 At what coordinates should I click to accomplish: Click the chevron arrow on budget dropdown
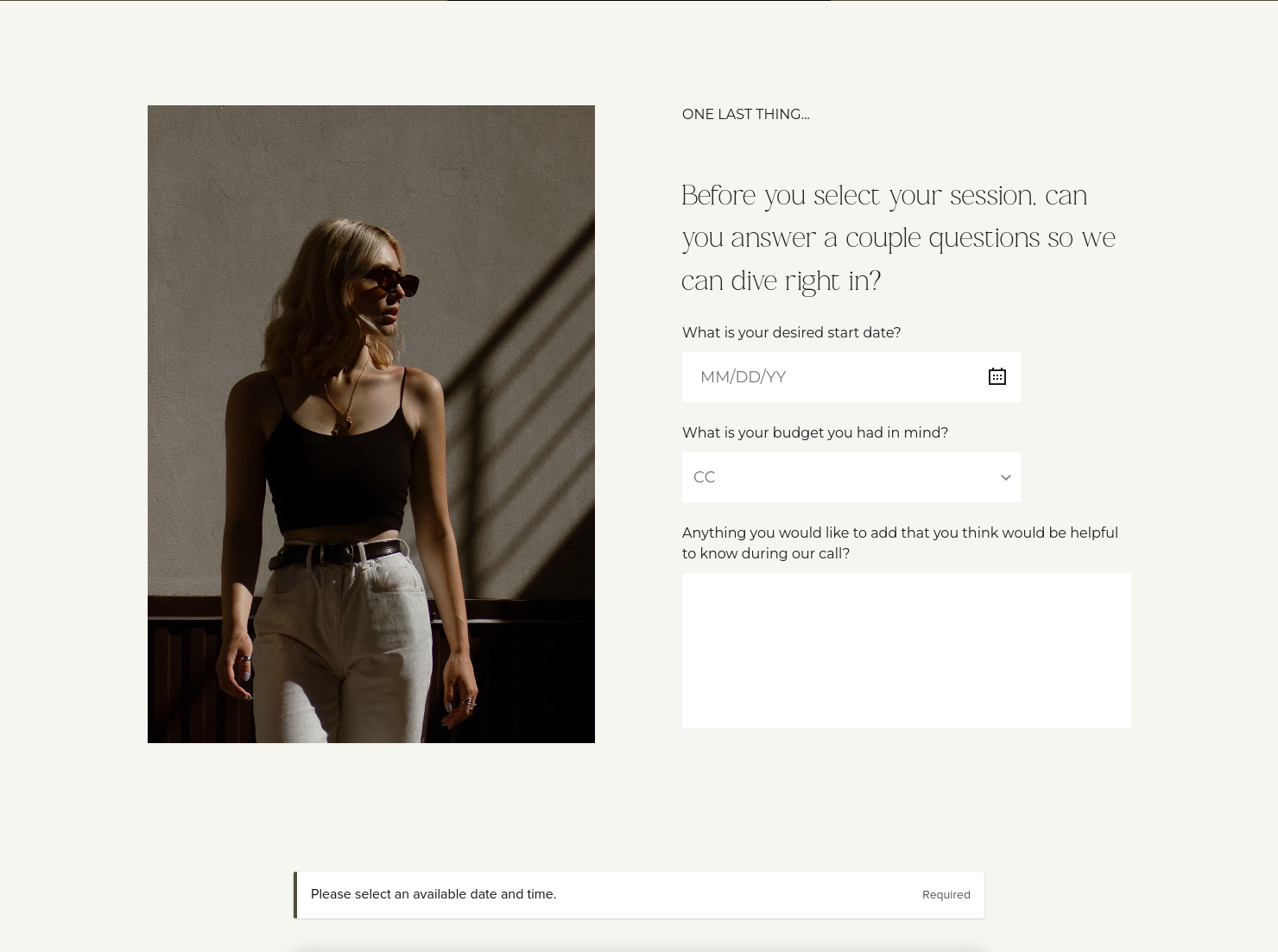(1005, 477)
